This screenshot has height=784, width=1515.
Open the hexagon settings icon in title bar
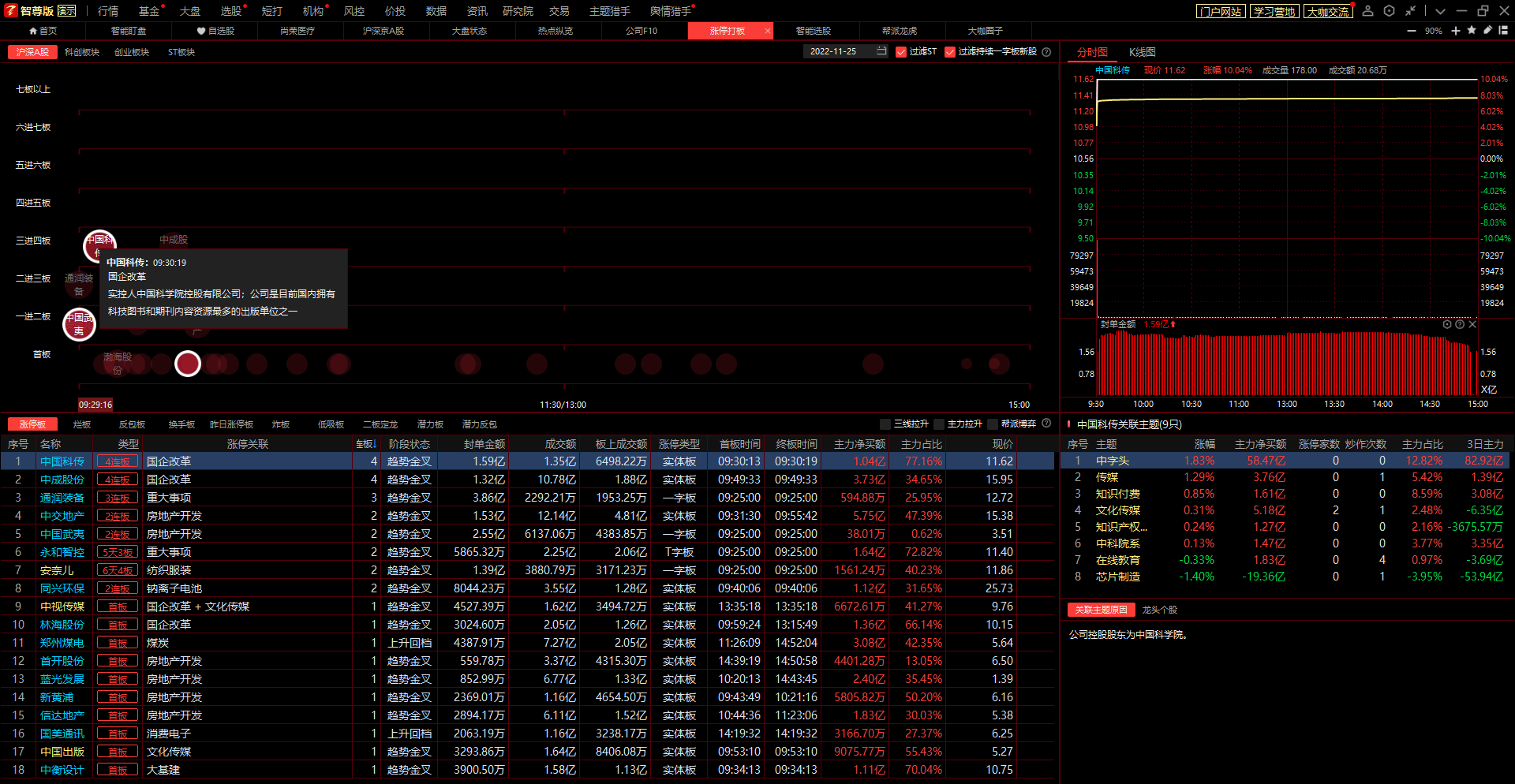(x=1390, y=11)
